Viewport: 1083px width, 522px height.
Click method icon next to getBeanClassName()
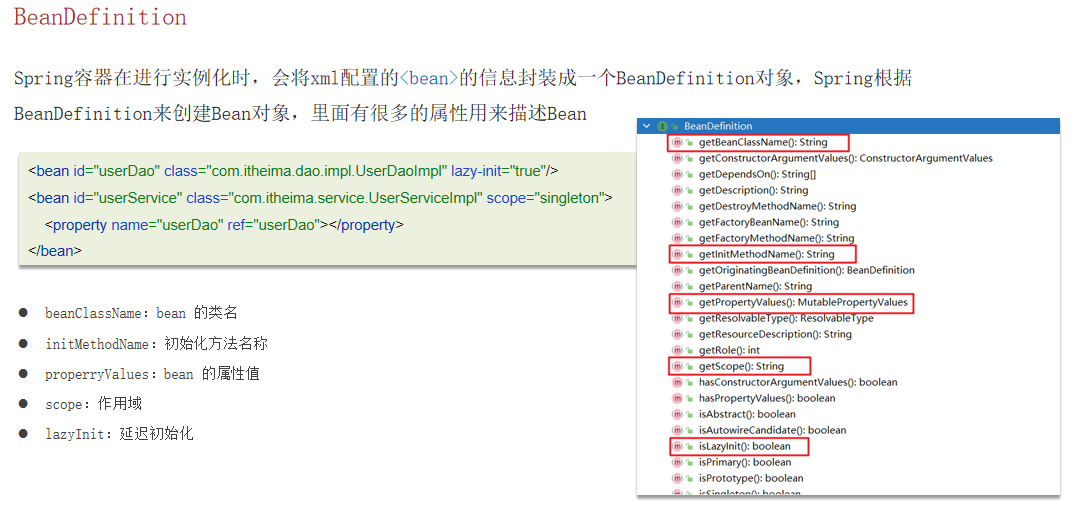[x=678, y=142]
